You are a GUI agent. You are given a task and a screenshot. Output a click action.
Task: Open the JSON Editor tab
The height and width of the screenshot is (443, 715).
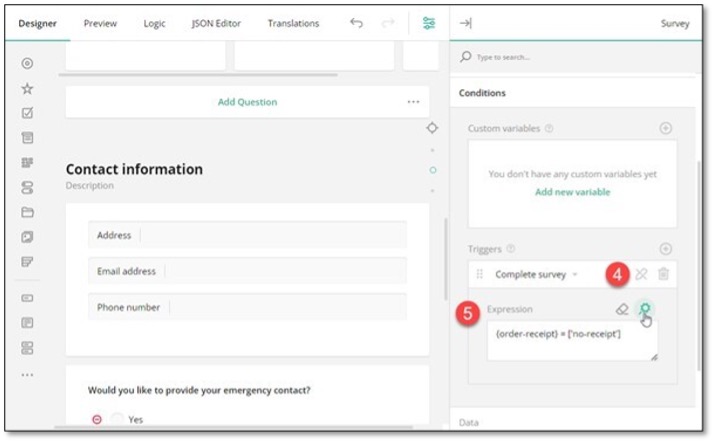[216, 23]
